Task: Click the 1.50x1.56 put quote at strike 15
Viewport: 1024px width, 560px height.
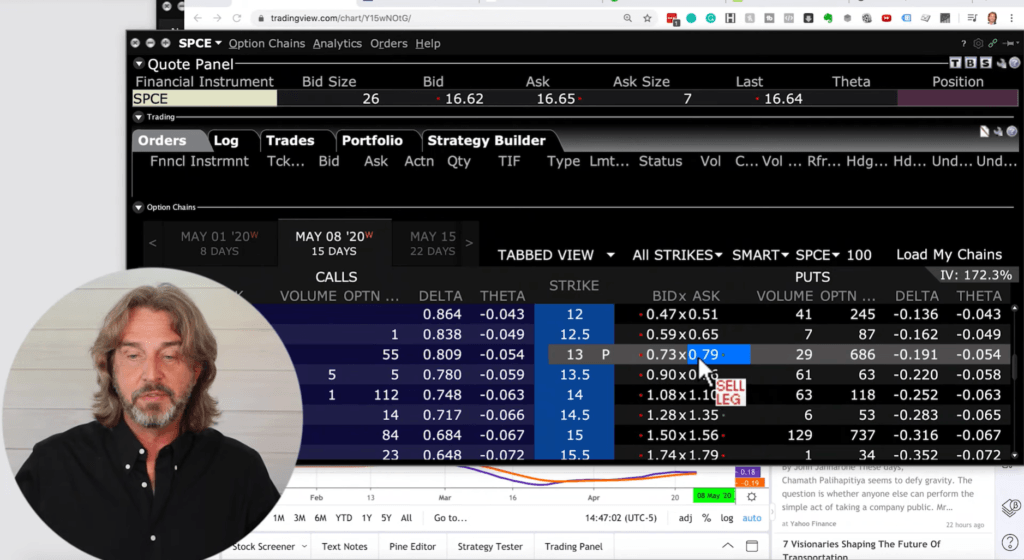Action: [x=682, y=435]
